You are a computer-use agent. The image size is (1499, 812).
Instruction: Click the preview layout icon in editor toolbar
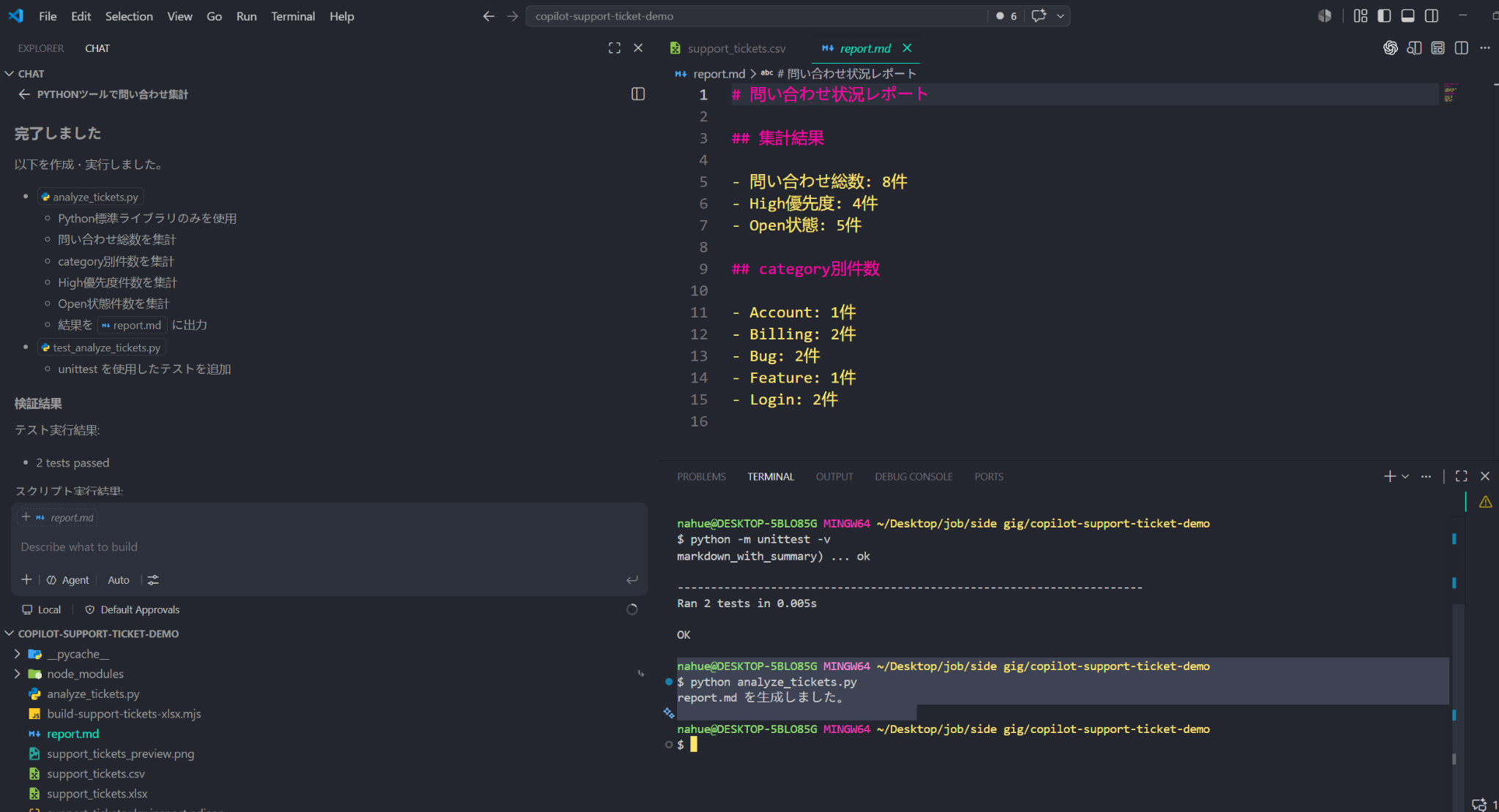1438,48
